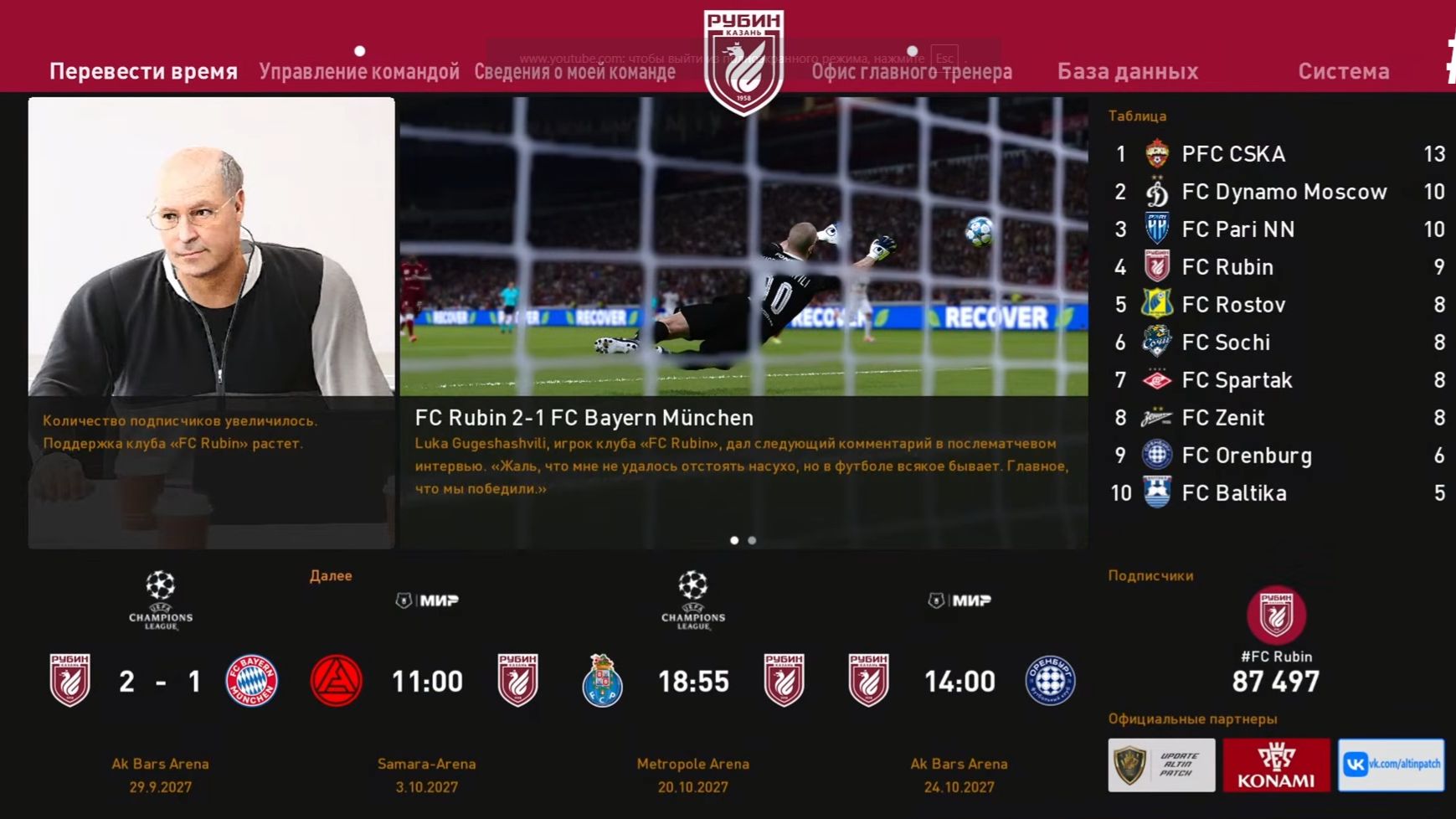Screen dimensions: 1456x819
Task: Click FC Porto crest in 18:55 fixture
Action: click(602, 680)
